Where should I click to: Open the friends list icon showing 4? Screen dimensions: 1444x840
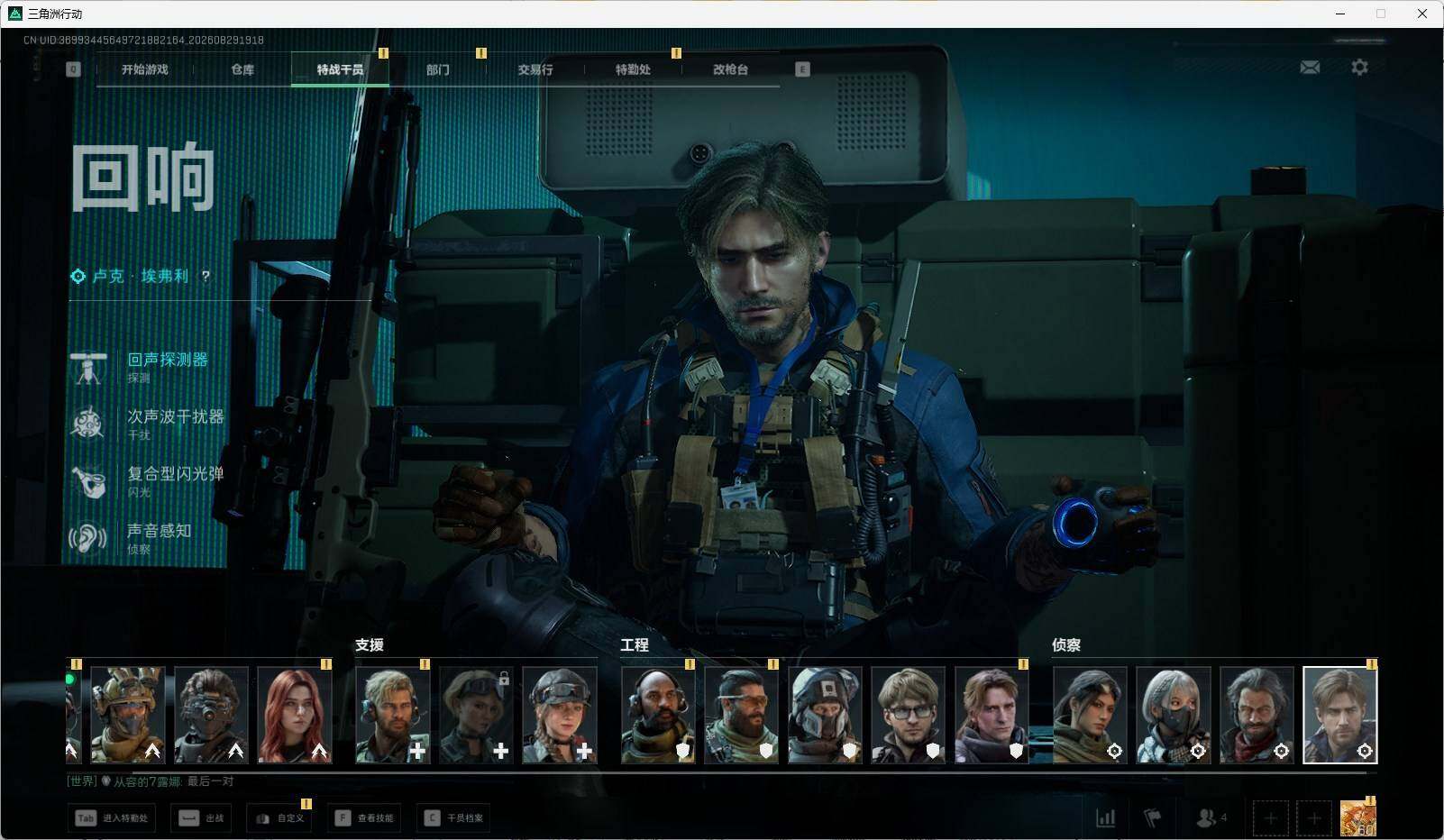coord(1211,817)
